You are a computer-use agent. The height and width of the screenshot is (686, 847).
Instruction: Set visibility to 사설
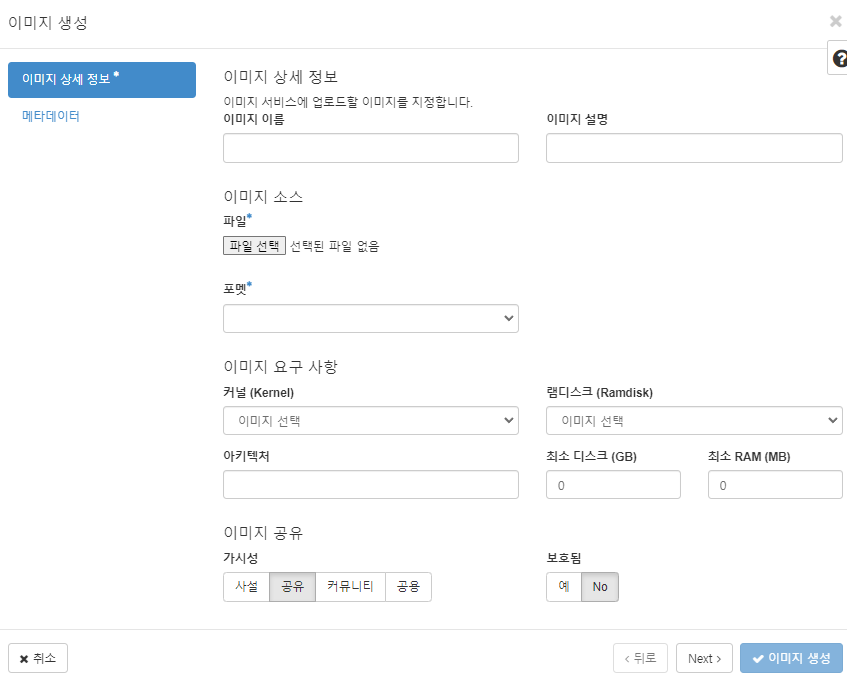tap(246, 587)
